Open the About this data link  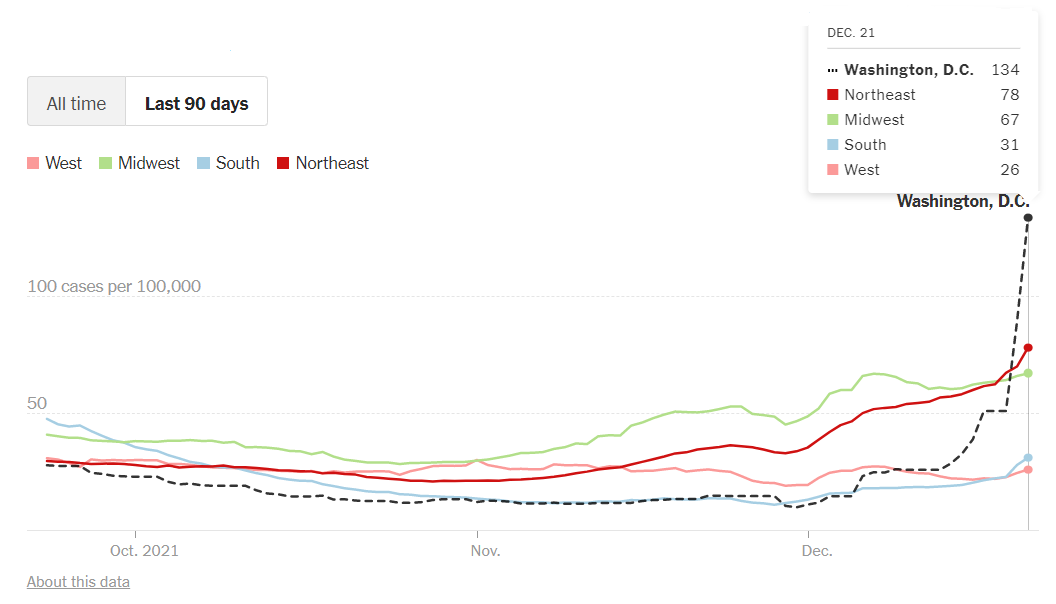coord(77,581)
